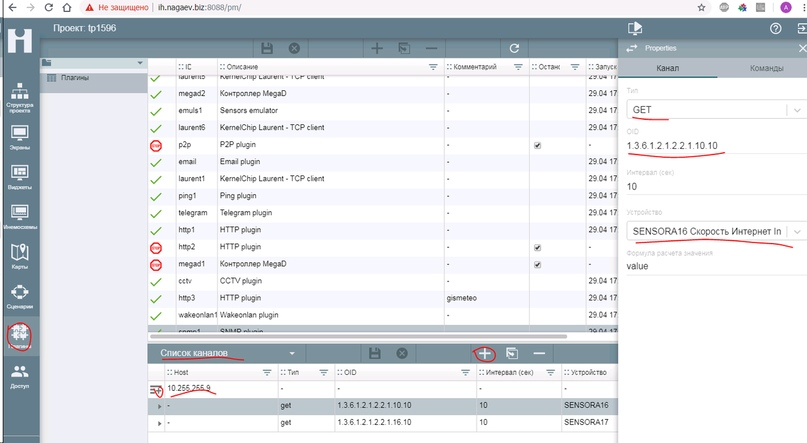
Task: Add a new plugin with the top plus icon
Action: click(377, 48)
